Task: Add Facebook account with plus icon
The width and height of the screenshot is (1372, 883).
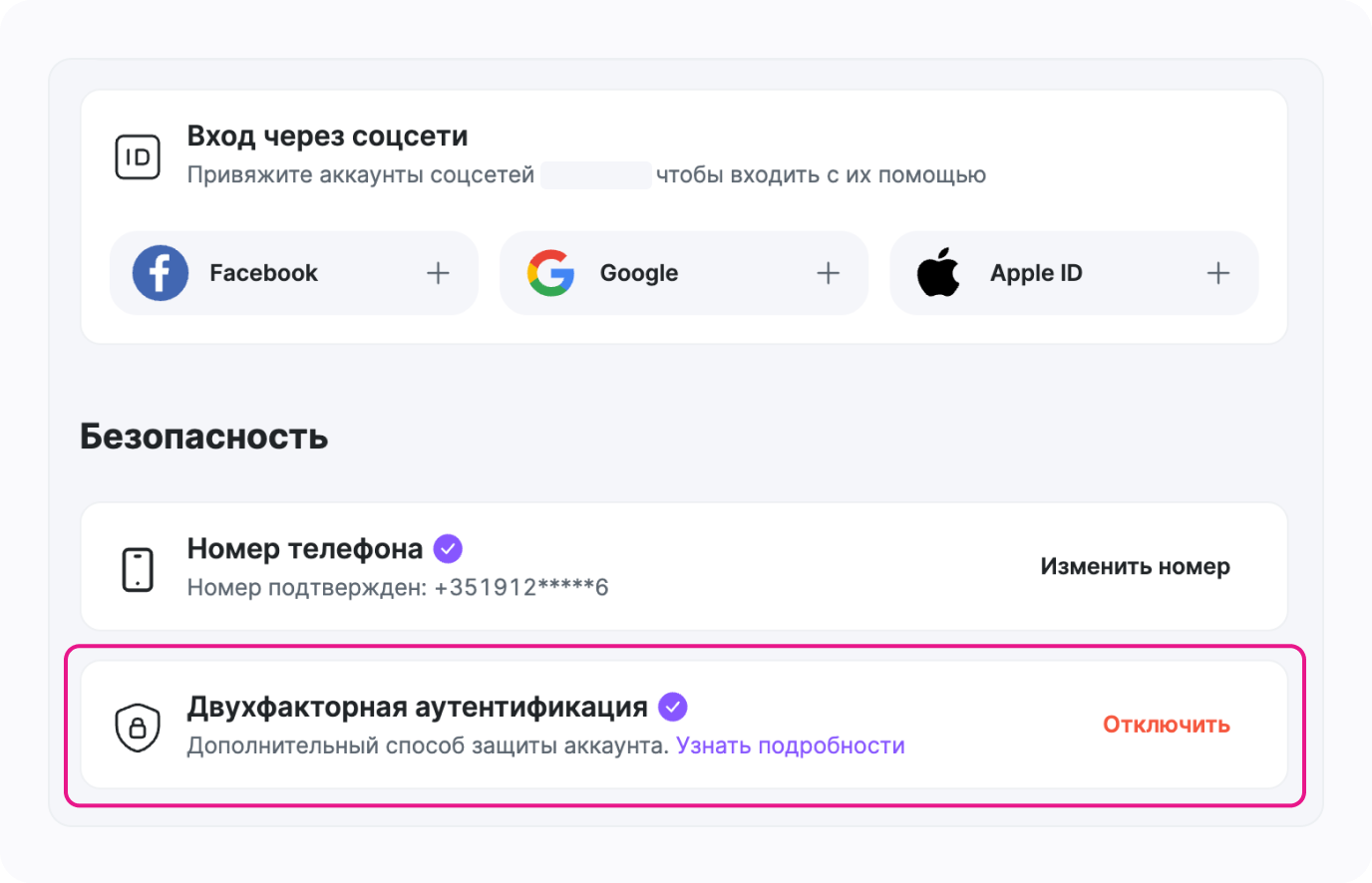Action: point(438,273)
